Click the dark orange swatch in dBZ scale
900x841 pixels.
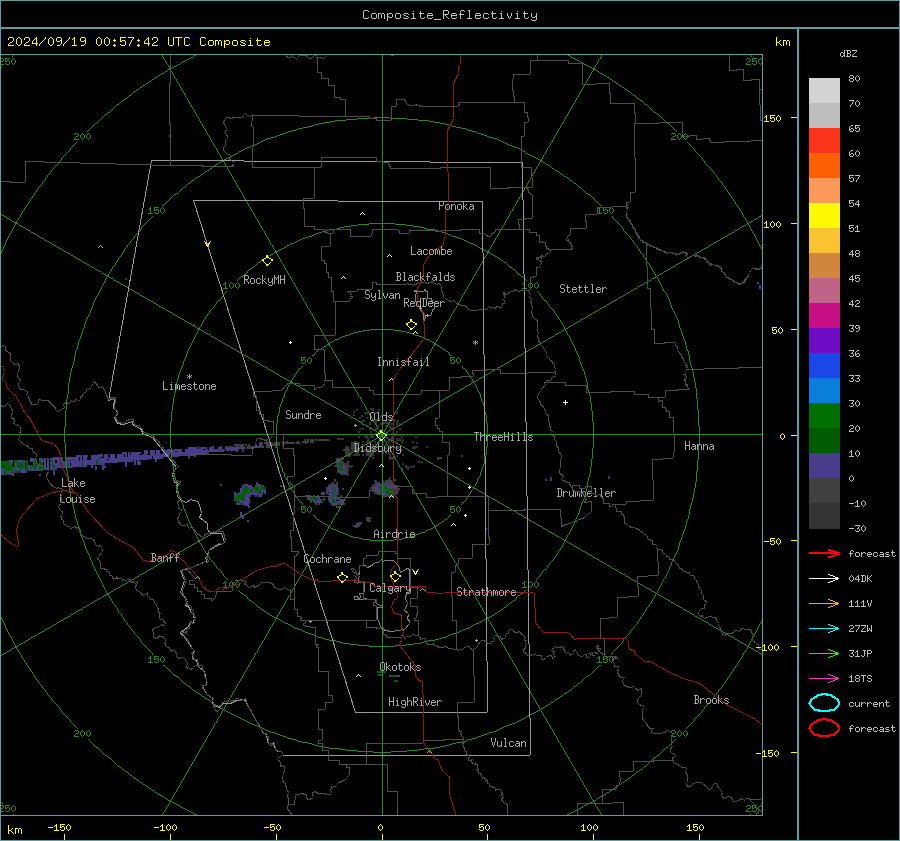coord(824,165)
